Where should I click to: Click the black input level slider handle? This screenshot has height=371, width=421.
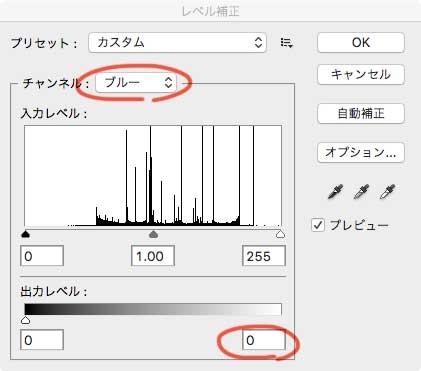click(x=25, y=234)
